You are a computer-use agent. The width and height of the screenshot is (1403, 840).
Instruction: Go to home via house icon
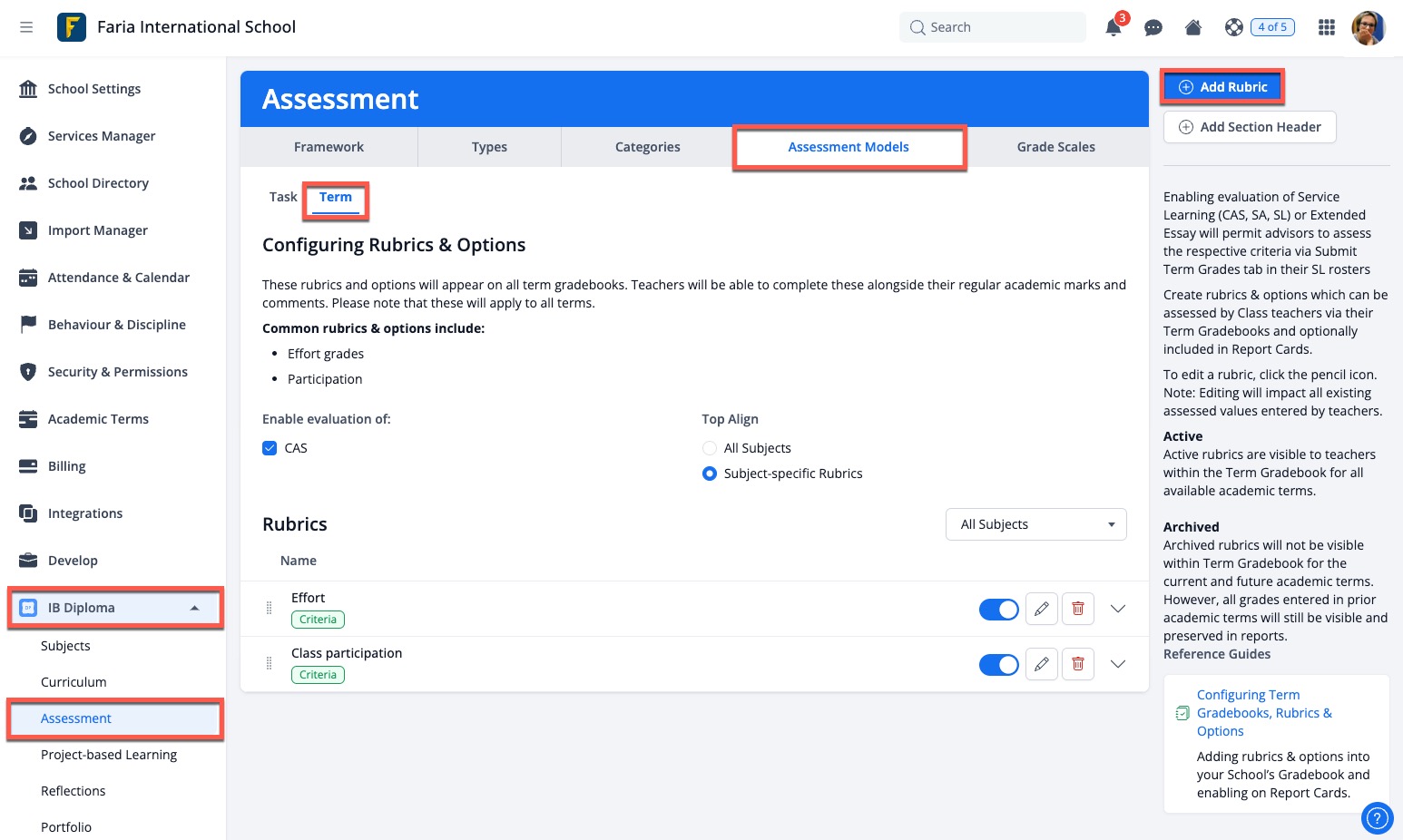tap(1193, 27)
